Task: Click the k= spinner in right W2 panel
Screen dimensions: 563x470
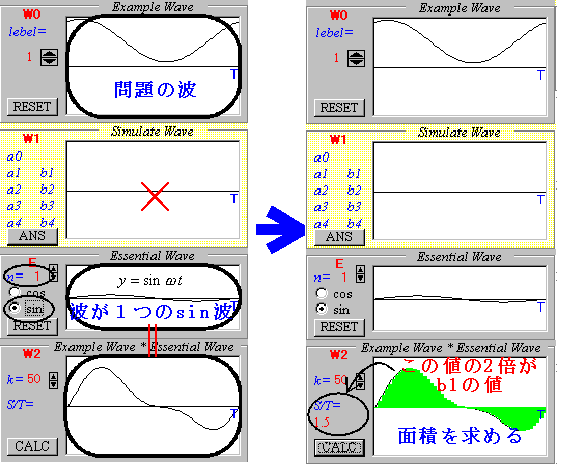Action: click(x=360, y=381)
